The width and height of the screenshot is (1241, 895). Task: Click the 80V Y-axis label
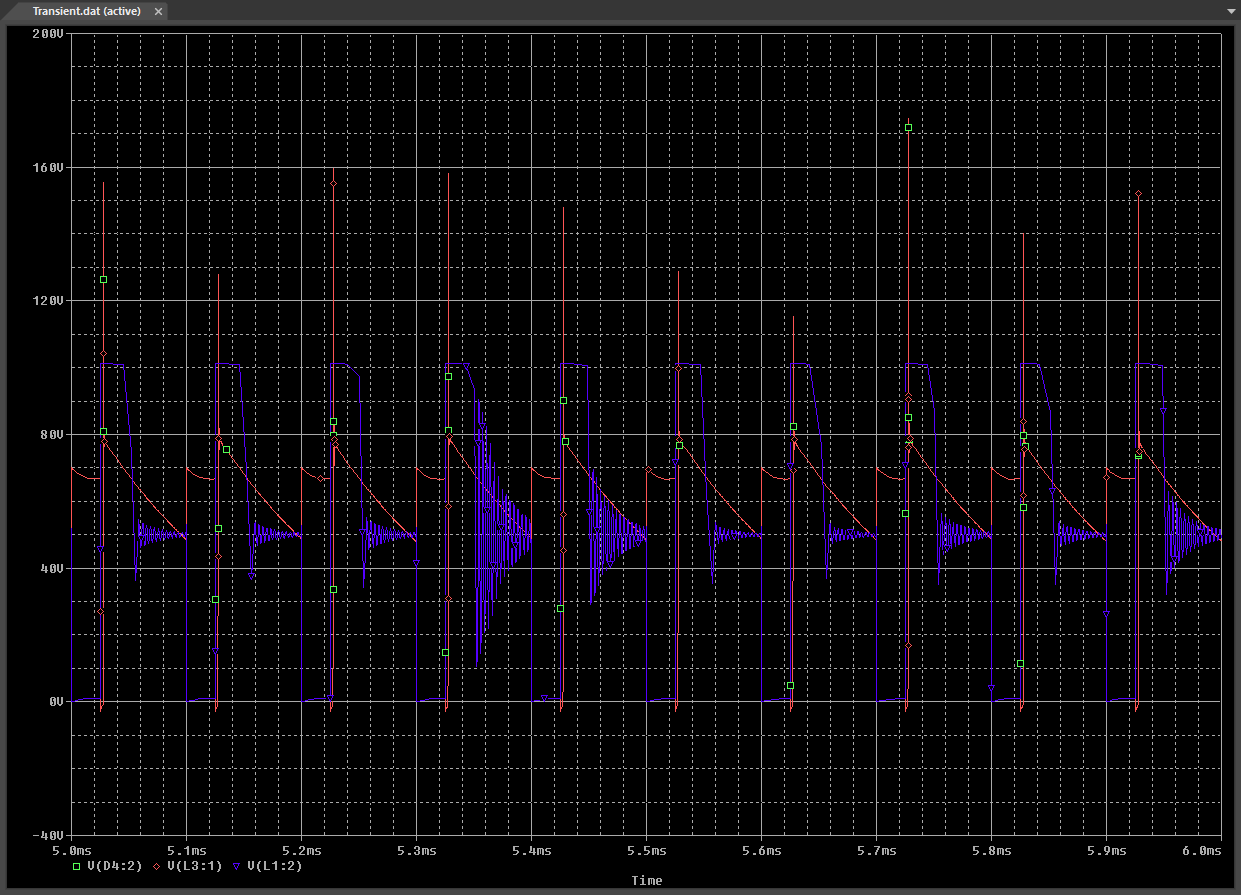tap(52, 434)
